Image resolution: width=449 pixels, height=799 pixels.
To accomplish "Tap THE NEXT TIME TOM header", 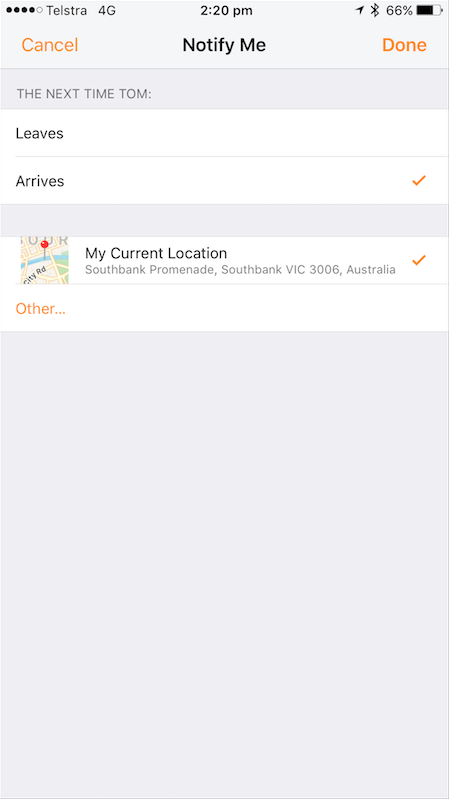I will [84, 94].
